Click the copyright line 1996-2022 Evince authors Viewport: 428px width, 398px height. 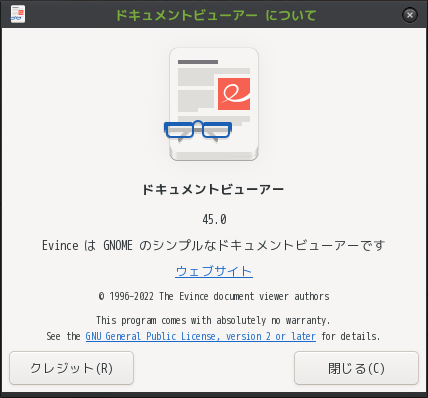click(214, 296)
